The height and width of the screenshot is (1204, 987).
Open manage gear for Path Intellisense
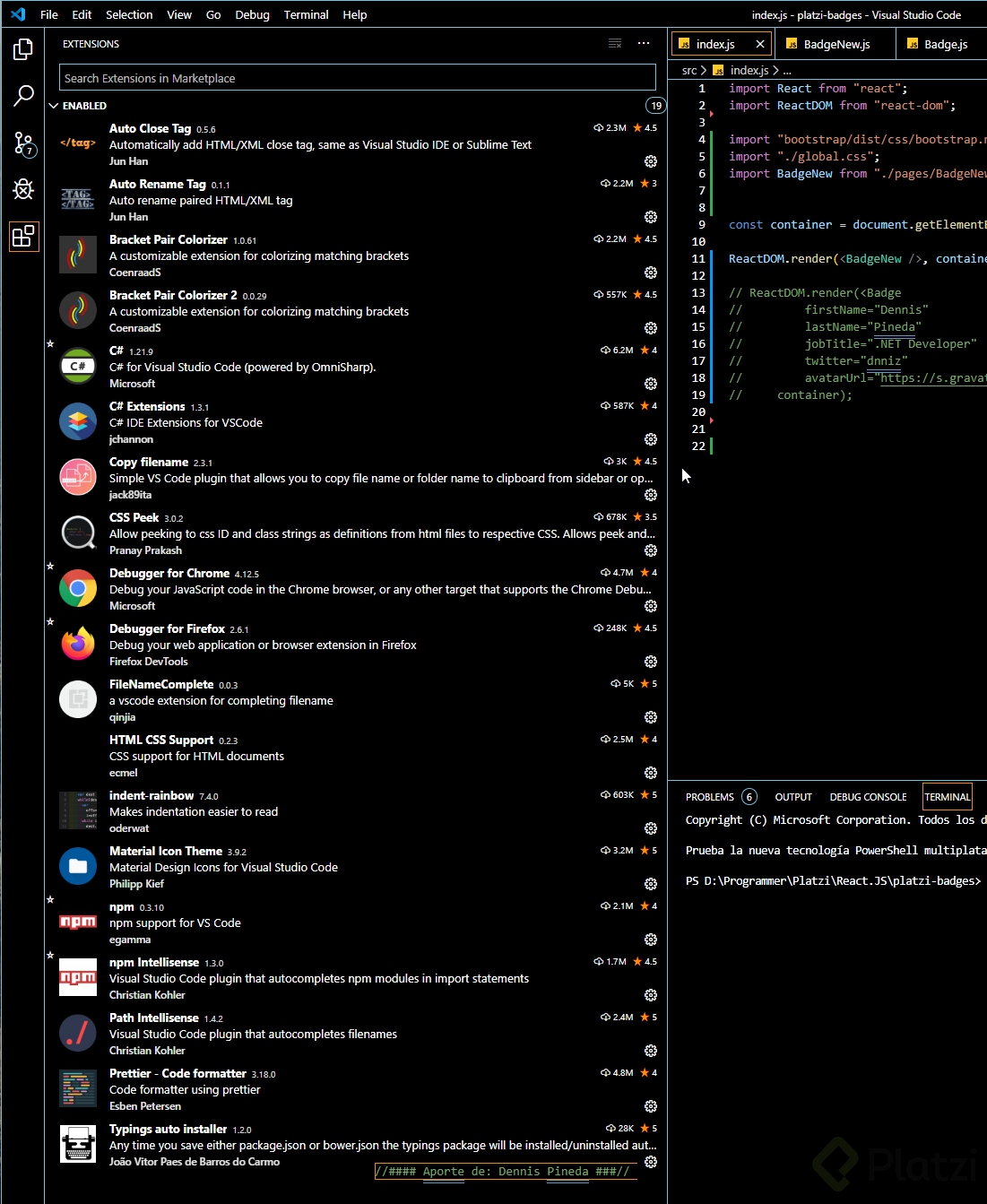[651, 1051]
